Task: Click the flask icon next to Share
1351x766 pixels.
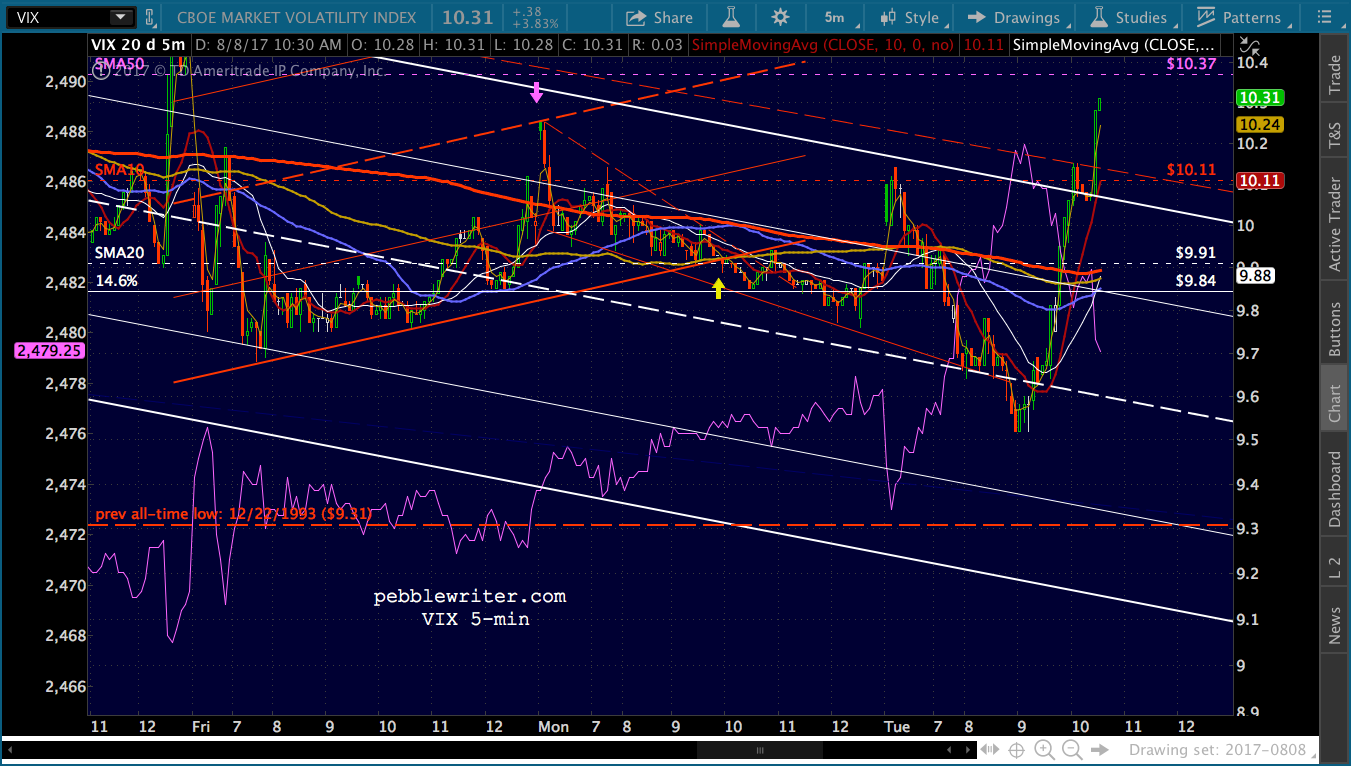Action: (731, 17)
